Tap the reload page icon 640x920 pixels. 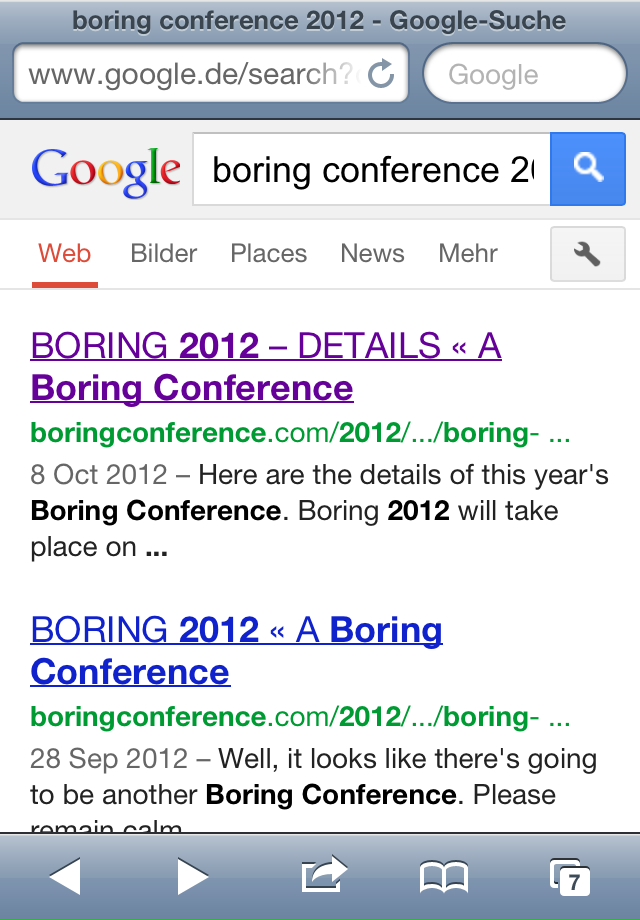click(381, 74)
